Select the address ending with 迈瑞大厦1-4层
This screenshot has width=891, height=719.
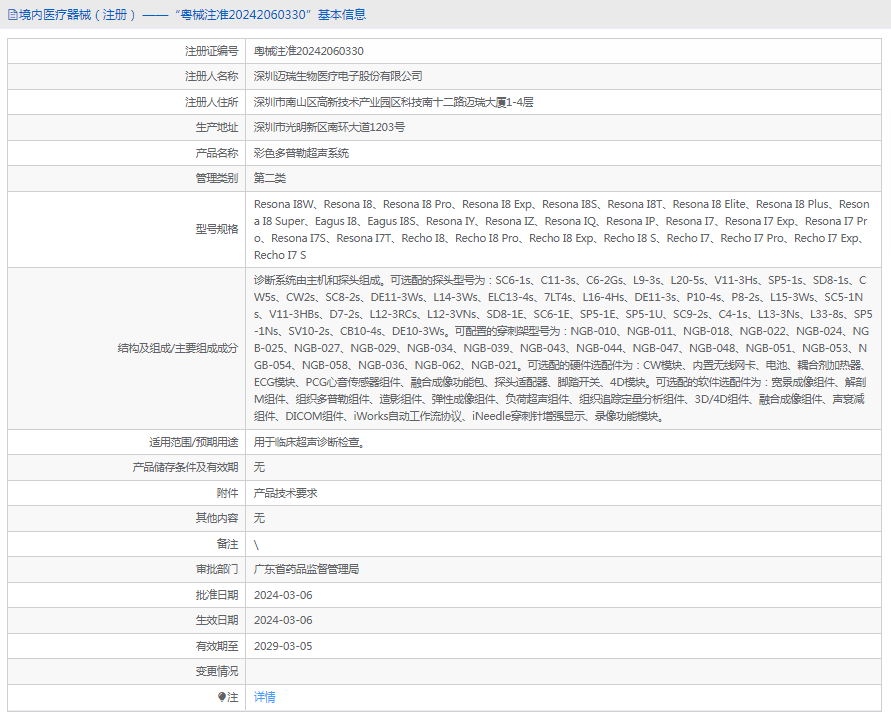(x=394, y=102)
